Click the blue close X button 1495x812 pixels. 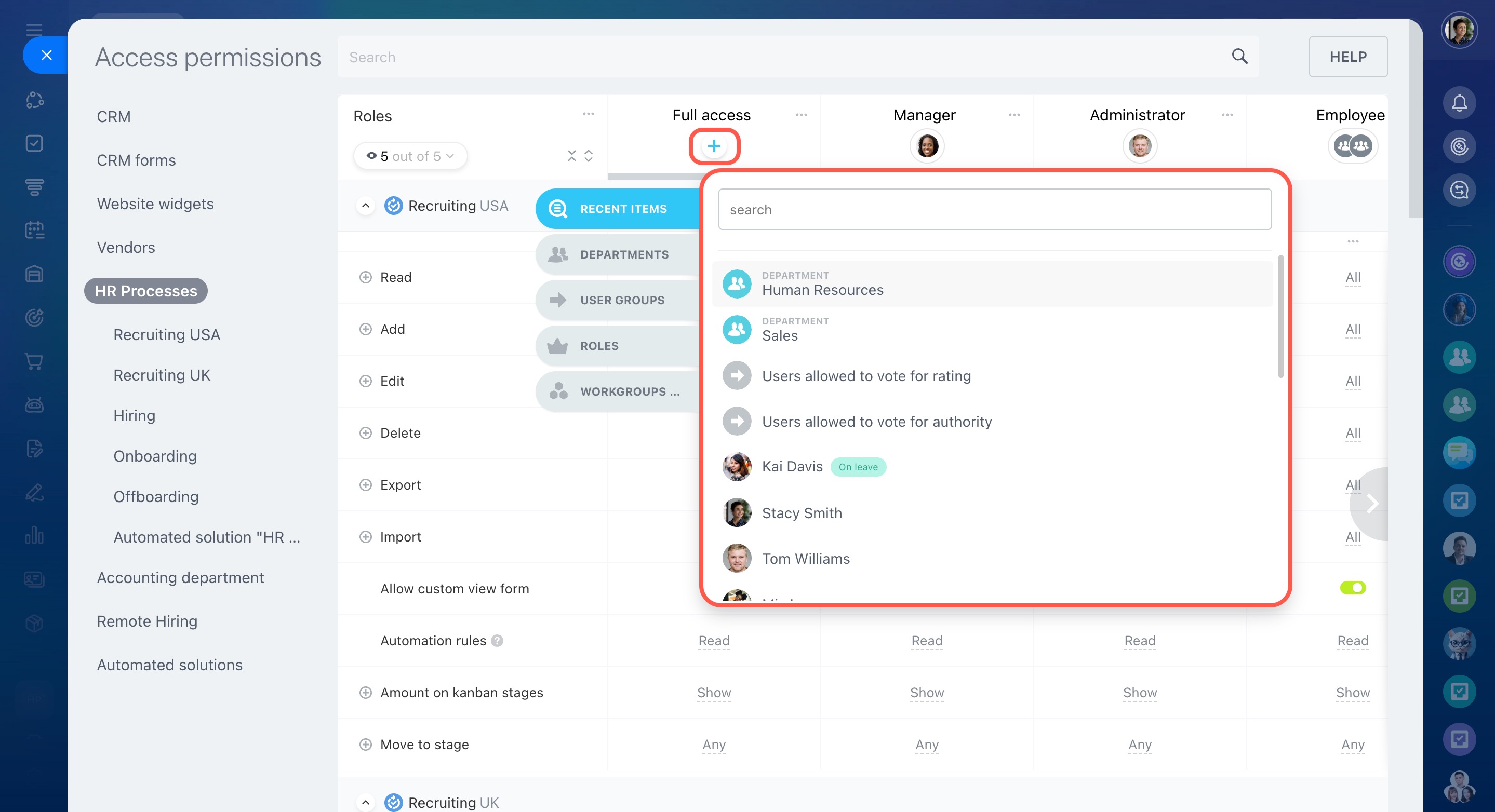(x=46, y=55)
